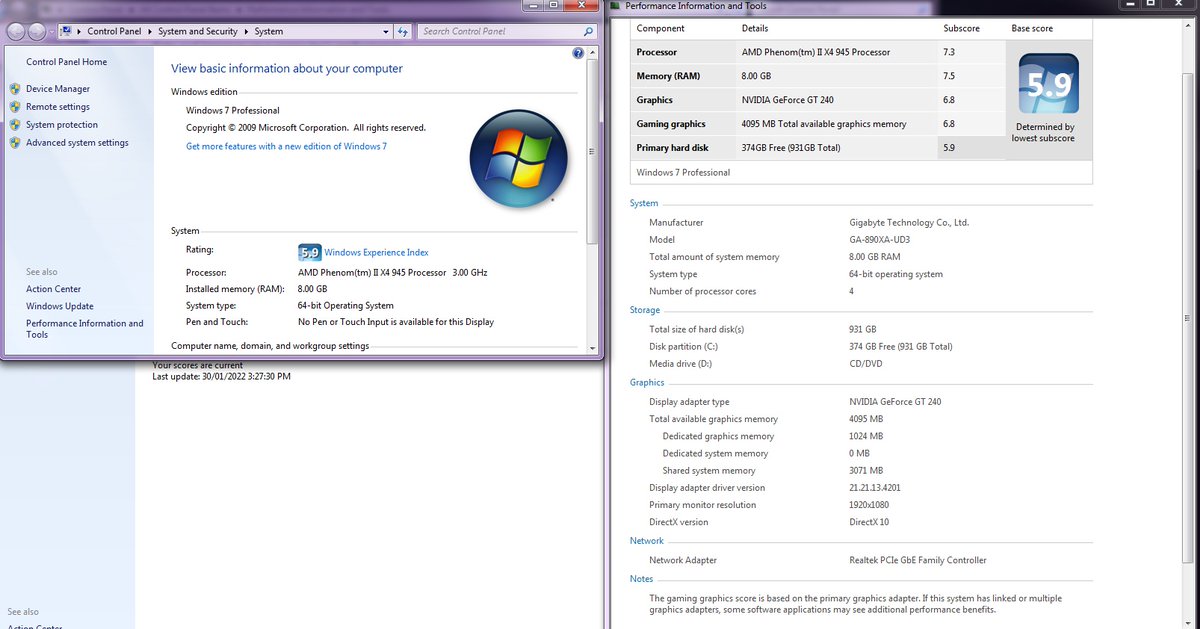Click the large 5.9 base score badge

[x=1048, y=85]
